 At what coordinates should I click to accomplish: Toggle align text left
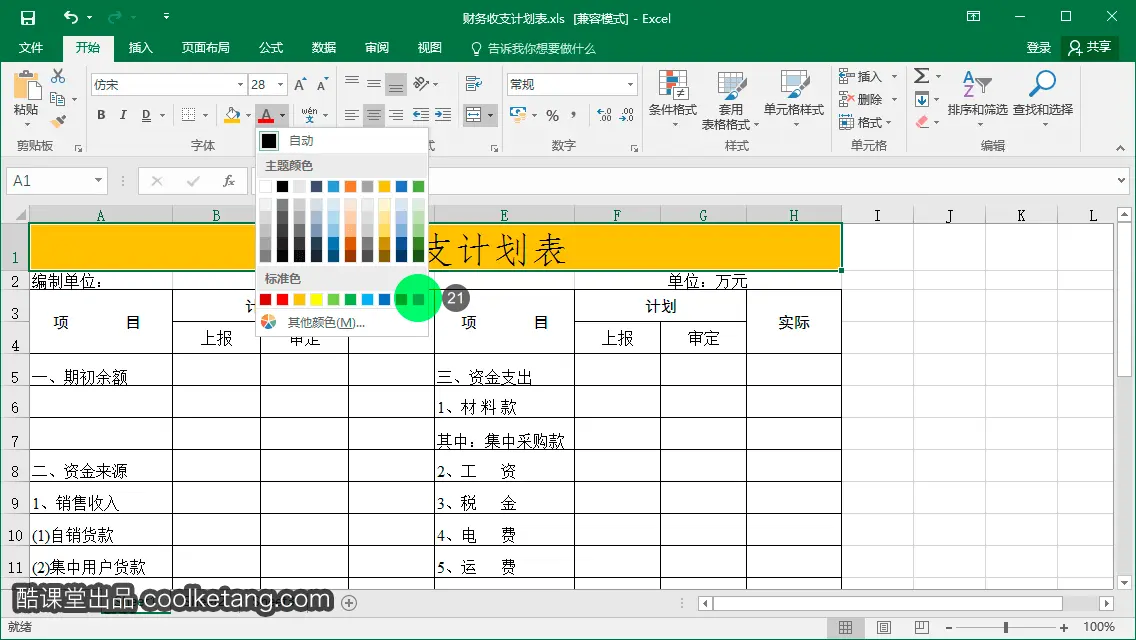pyautogui.click(x=351, y=115)
